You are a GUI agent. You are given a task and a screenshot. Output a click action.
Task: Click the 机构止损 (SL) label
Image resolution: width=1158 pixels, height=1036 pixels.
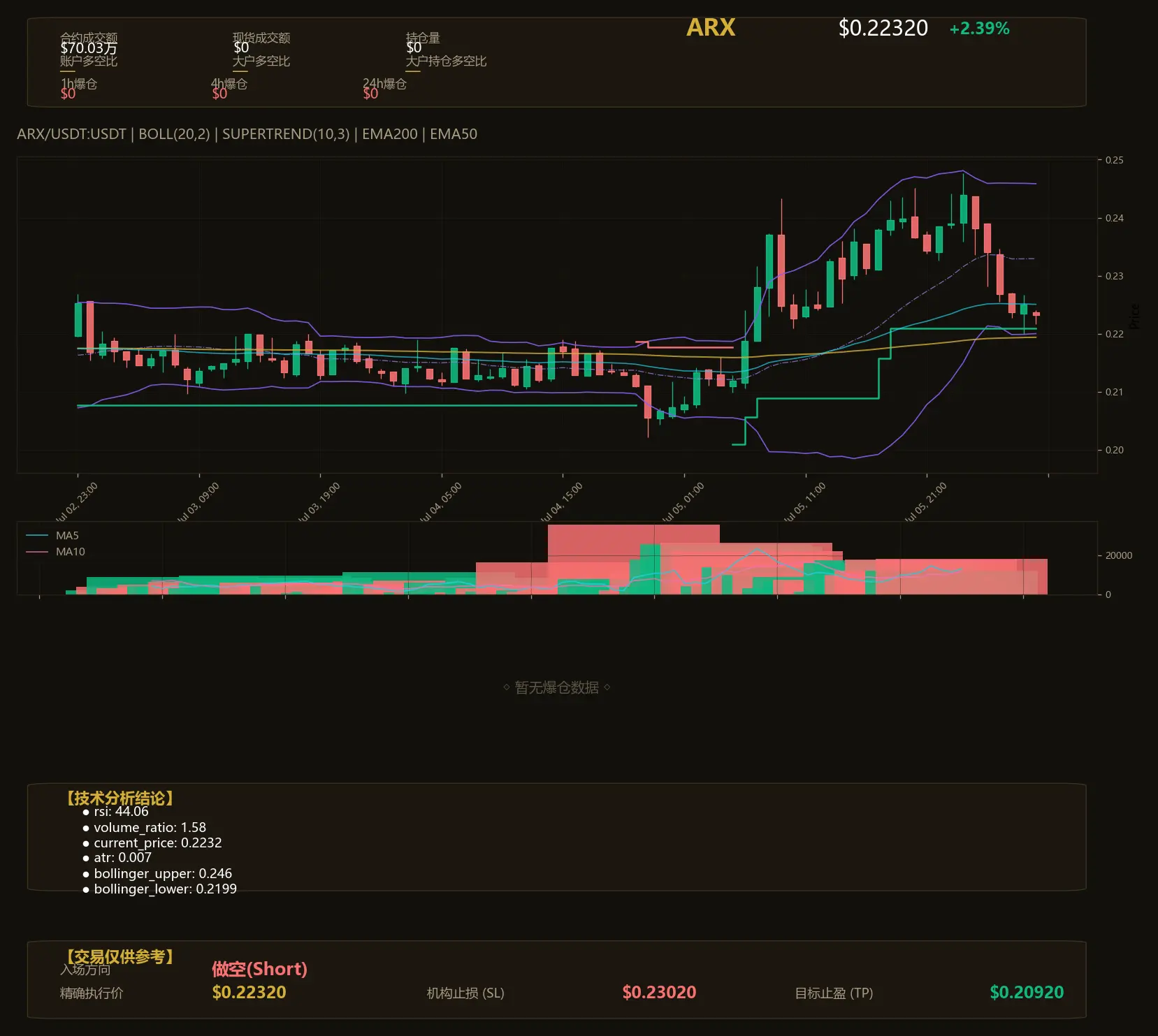465,993
